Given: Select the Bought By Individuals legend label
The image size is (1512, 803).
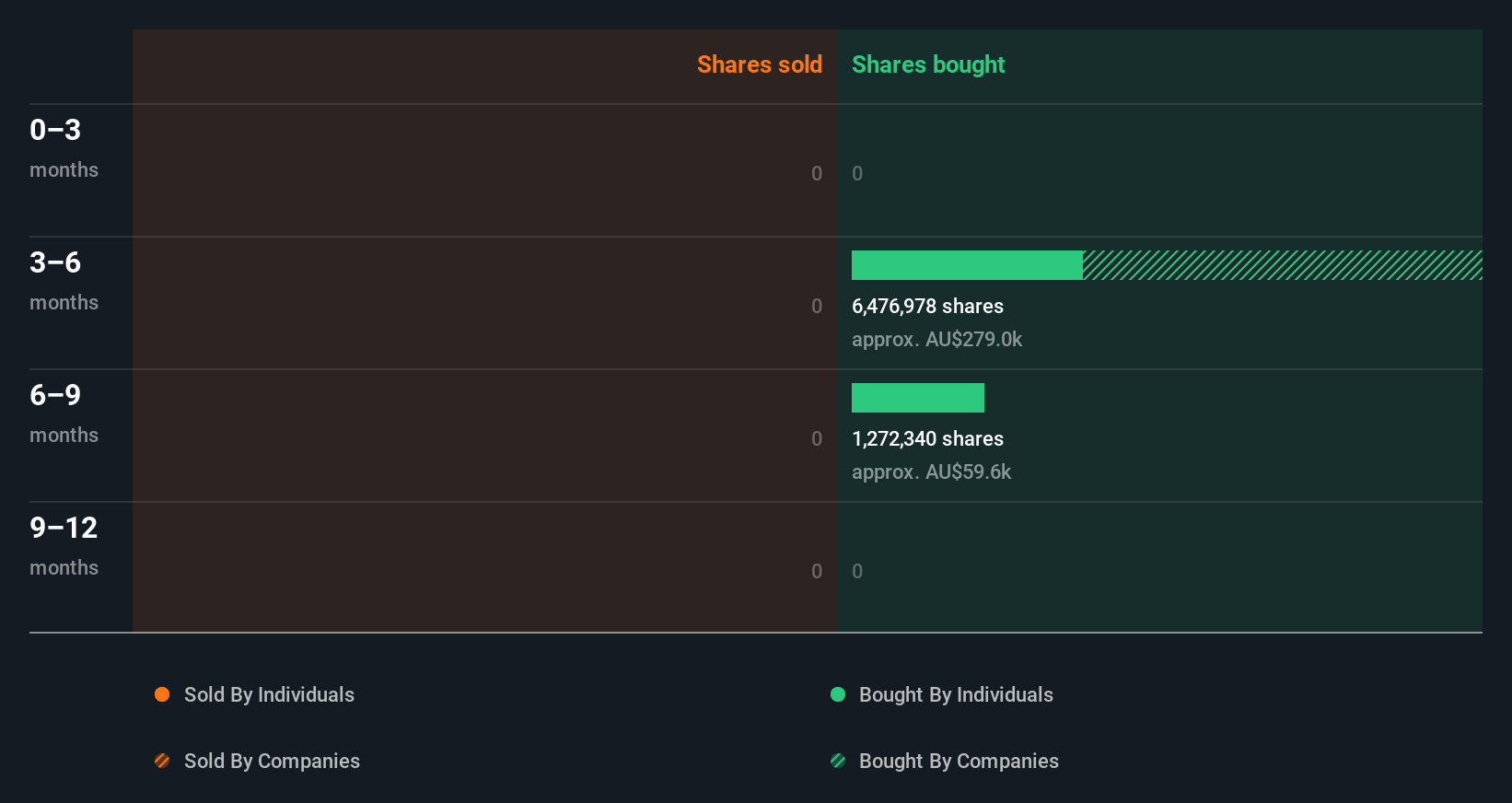Looking at the screenshot, I should (956, 694).
